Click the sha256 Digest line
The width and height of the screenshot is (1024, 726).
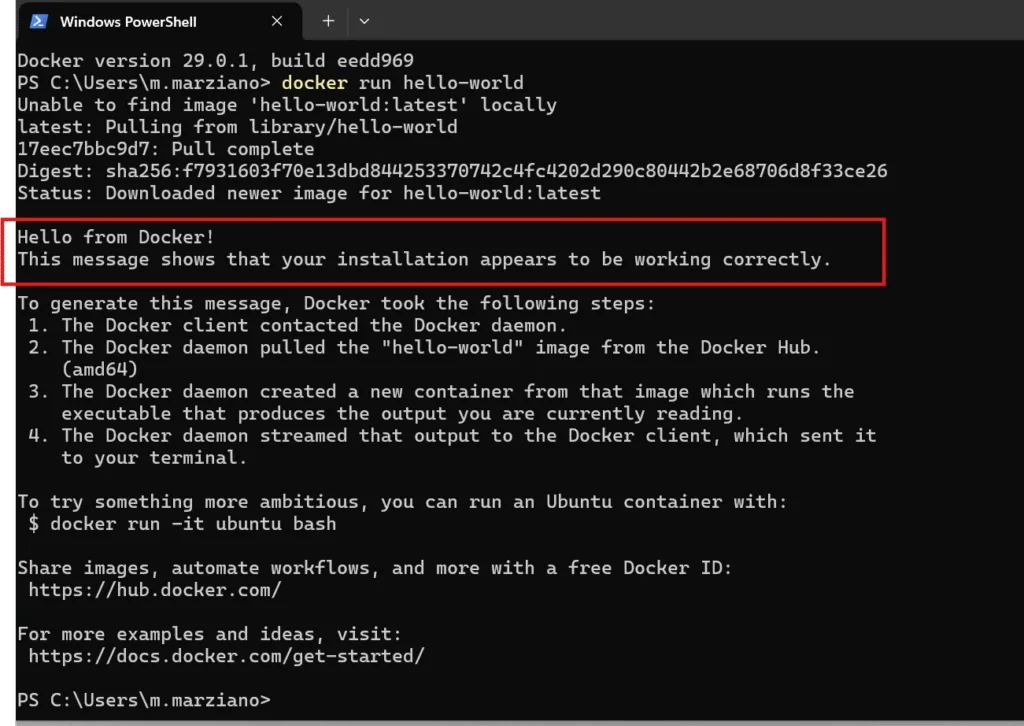[x=452, y=171]
